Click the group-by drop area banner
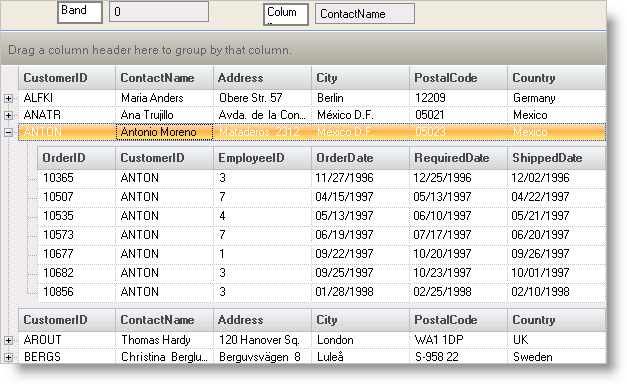This screenshot has width=627, height=384. click(x=304, y=50)
